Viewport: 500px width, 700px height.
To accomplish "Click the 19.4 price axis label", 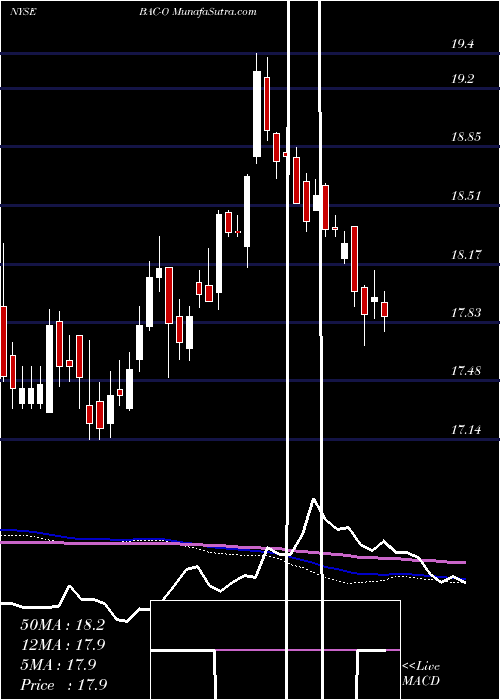I will coord(462,44).
